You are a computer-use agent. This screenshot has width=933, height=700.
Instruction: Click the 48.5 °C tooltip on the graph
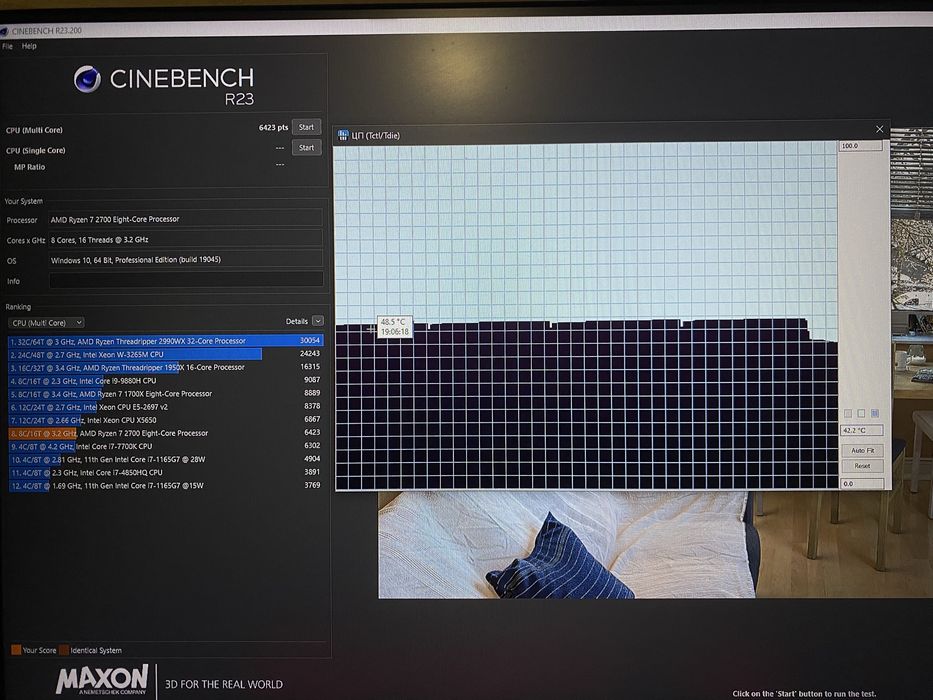395,327
